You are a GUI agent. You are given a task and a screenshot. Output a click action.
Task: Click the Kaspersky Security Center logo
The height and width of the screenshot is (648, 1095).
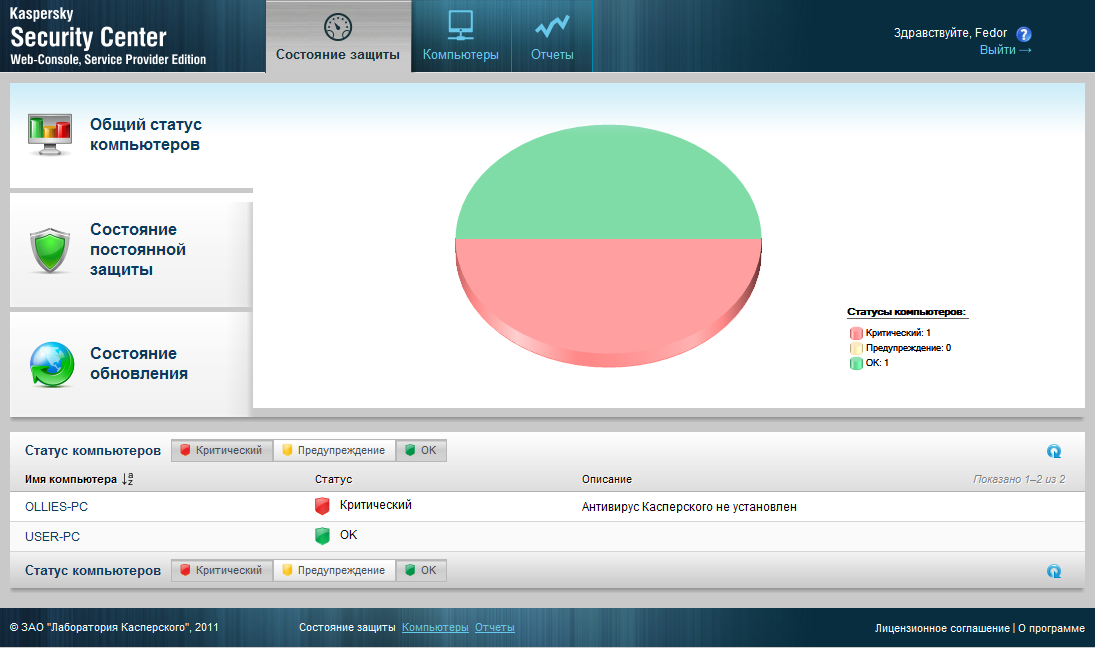(x=108, y=36)
